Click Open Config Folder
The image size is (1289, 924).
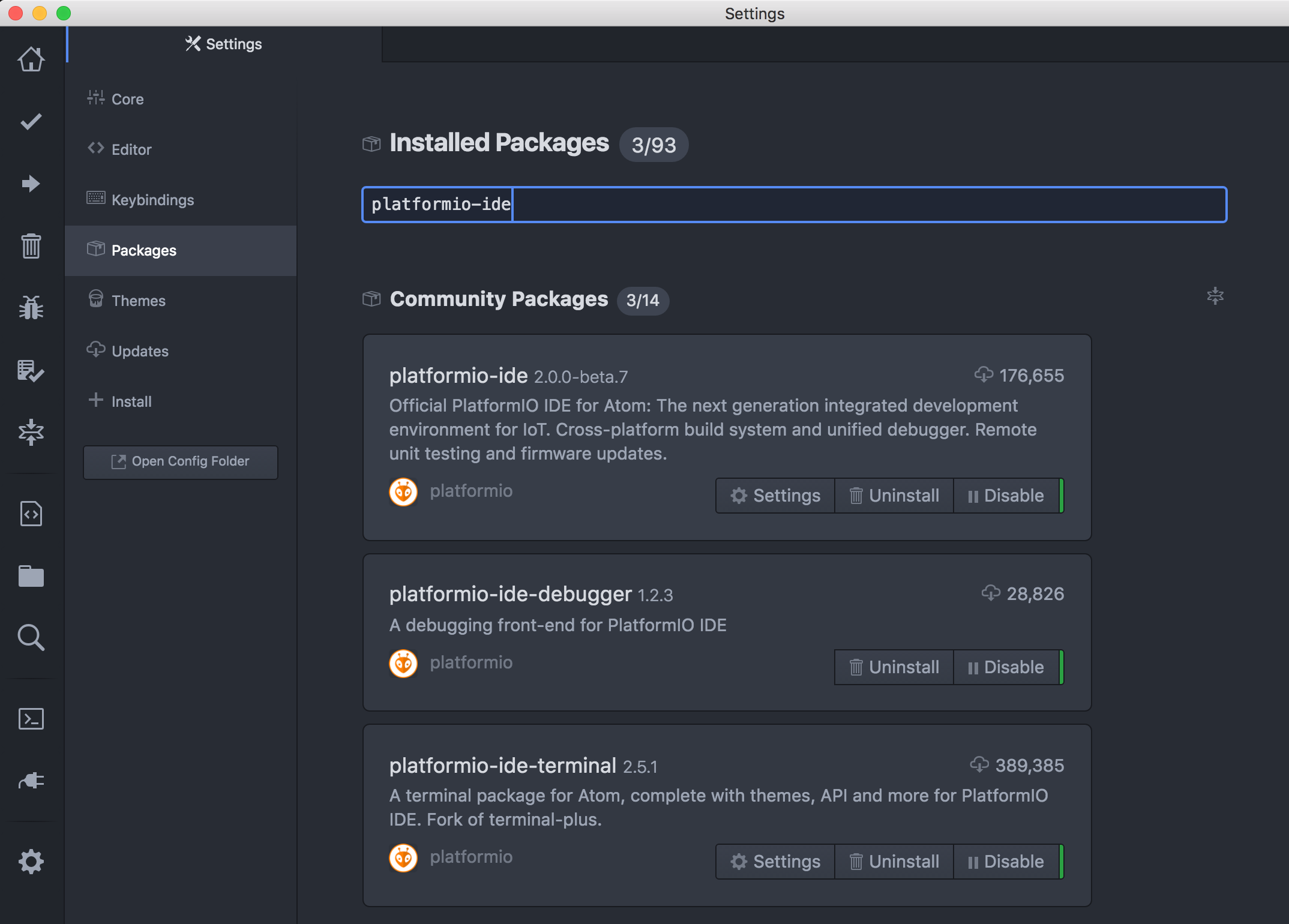180,461
